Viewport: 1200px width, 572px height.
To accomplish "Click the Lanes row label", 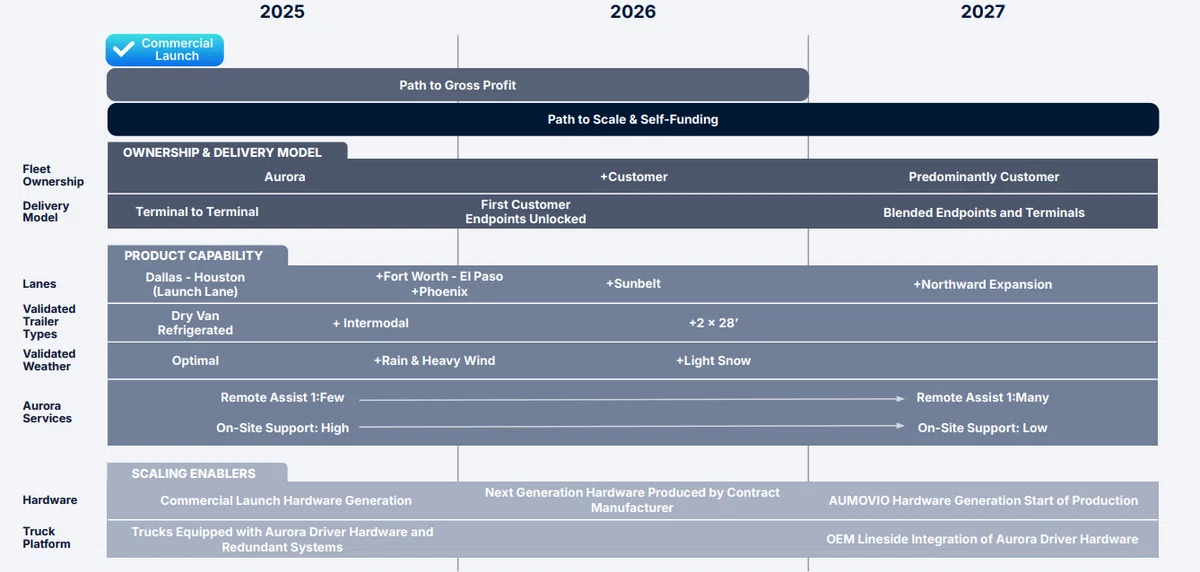I will (40, 284).
